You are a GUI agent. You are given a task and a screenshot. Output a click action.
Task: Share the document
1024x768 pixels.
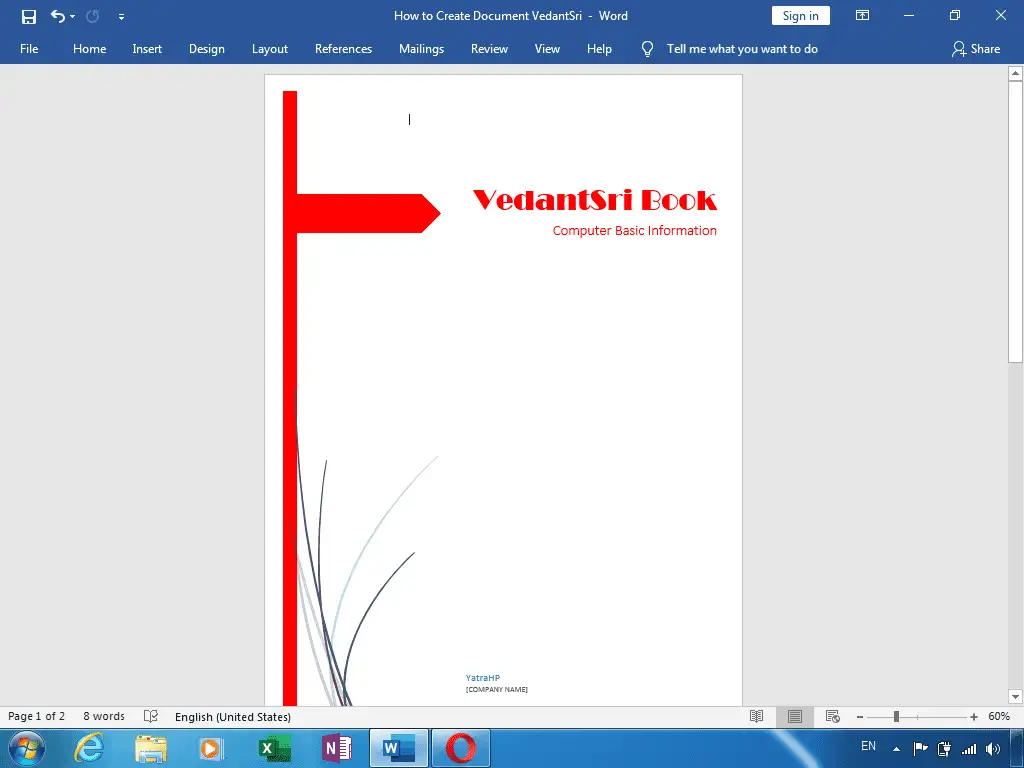(x=976, y=49)
